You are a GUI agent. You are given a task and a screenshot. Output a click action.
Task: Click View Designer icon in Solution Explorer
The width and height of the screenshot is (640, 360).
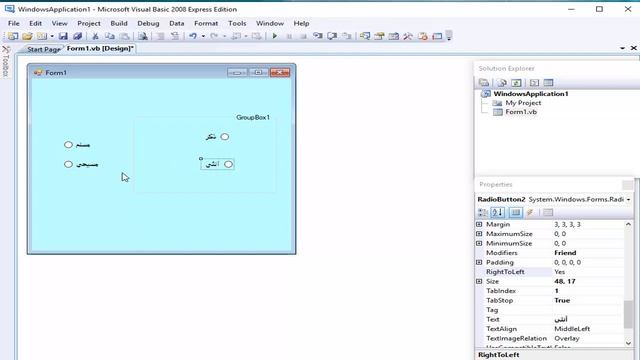click(548, 83)
